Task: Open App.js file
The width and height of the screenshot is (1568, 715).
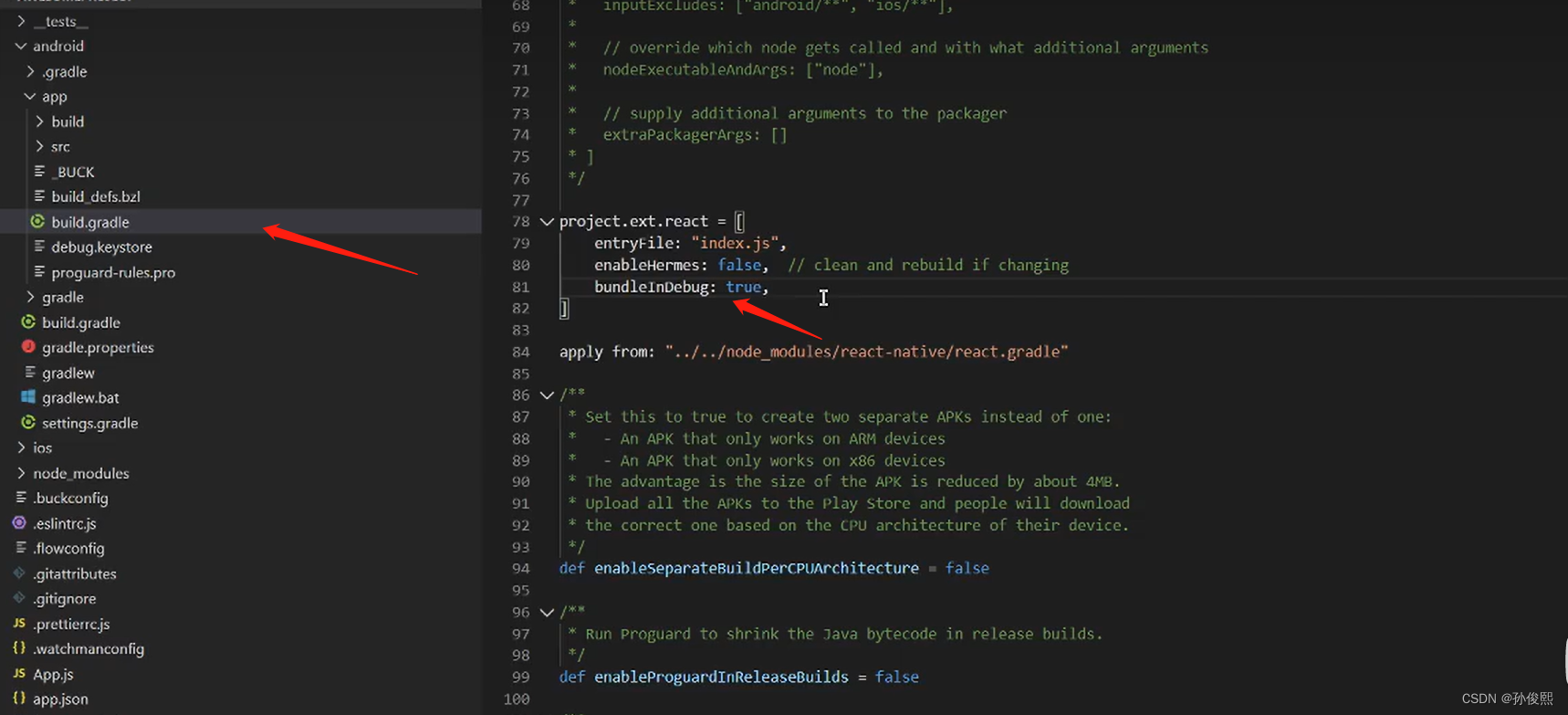Action: tap(53, 674)
